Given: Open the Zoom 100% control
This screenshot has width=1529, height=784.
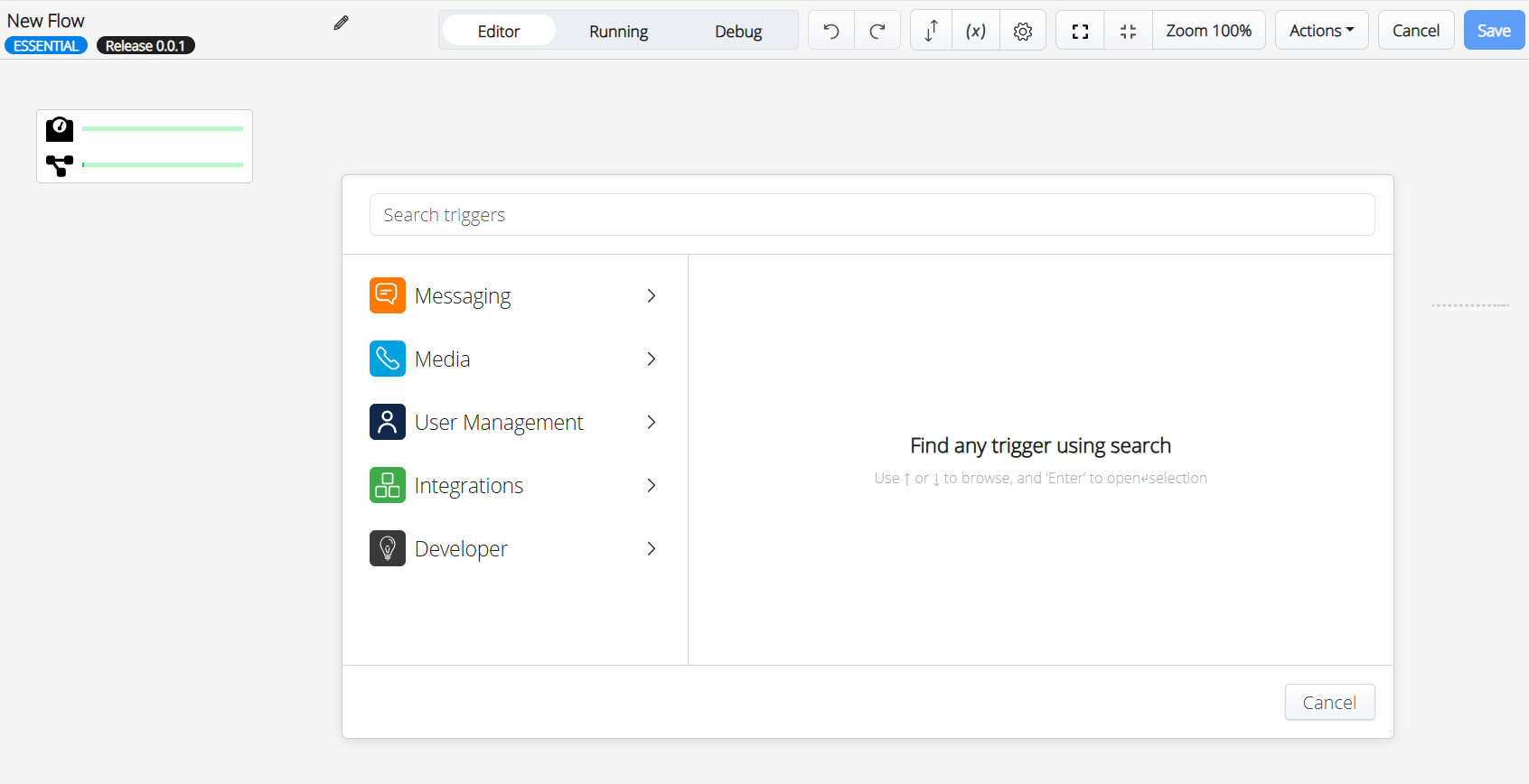Looking at the screenshot, I should [1208, 31].
